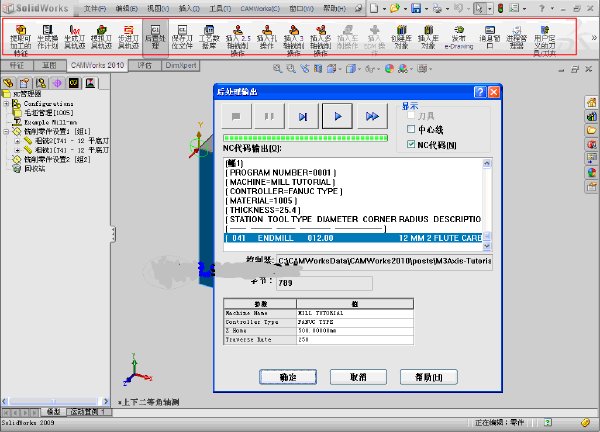Viewport: 600px width, 432px height.
Task: Open the CAMWorks menu
Action: tap(260, 8)
